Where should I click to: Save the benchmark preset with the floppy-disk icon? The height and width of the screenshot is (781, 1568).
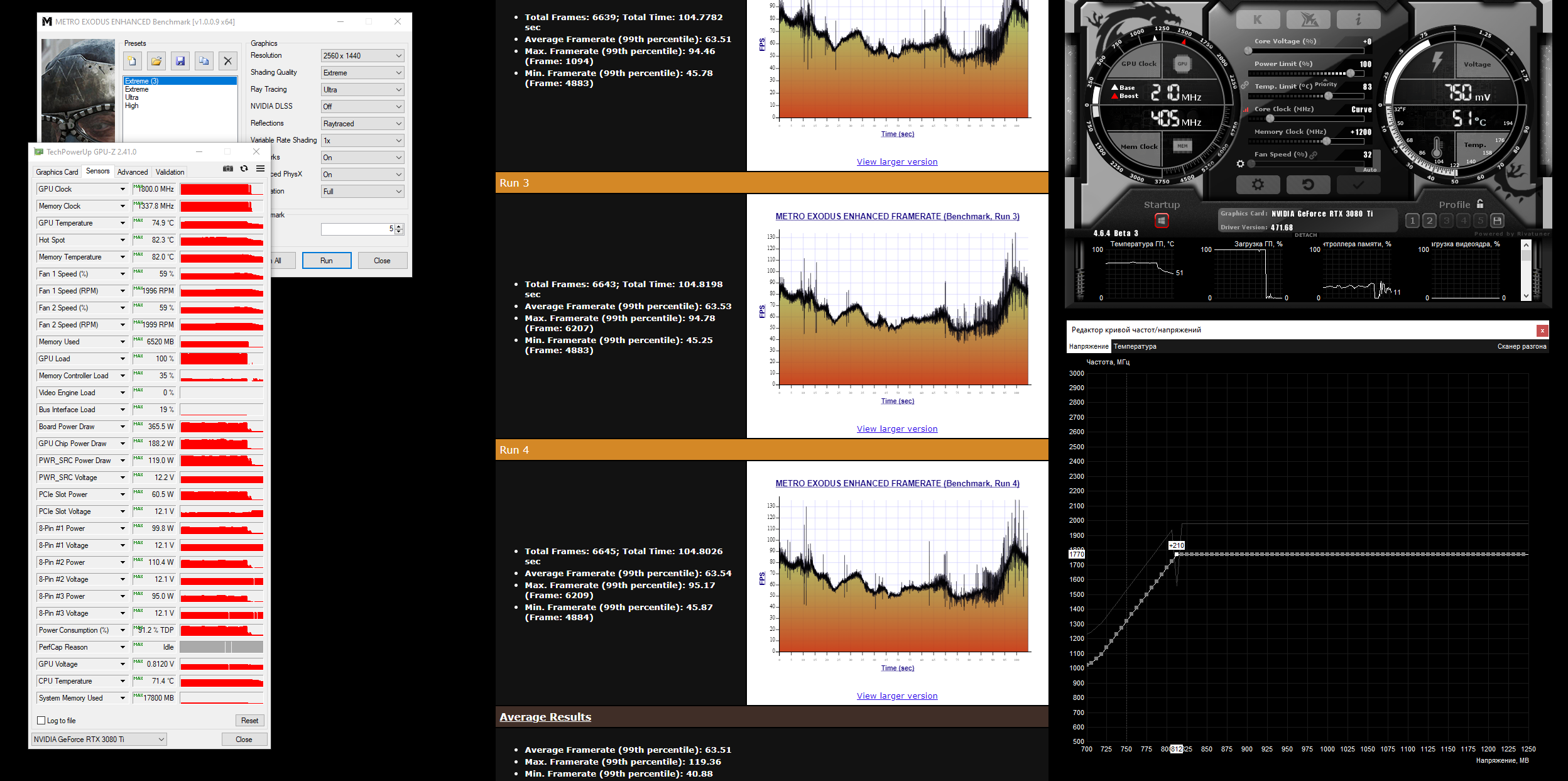pos(180,61)
